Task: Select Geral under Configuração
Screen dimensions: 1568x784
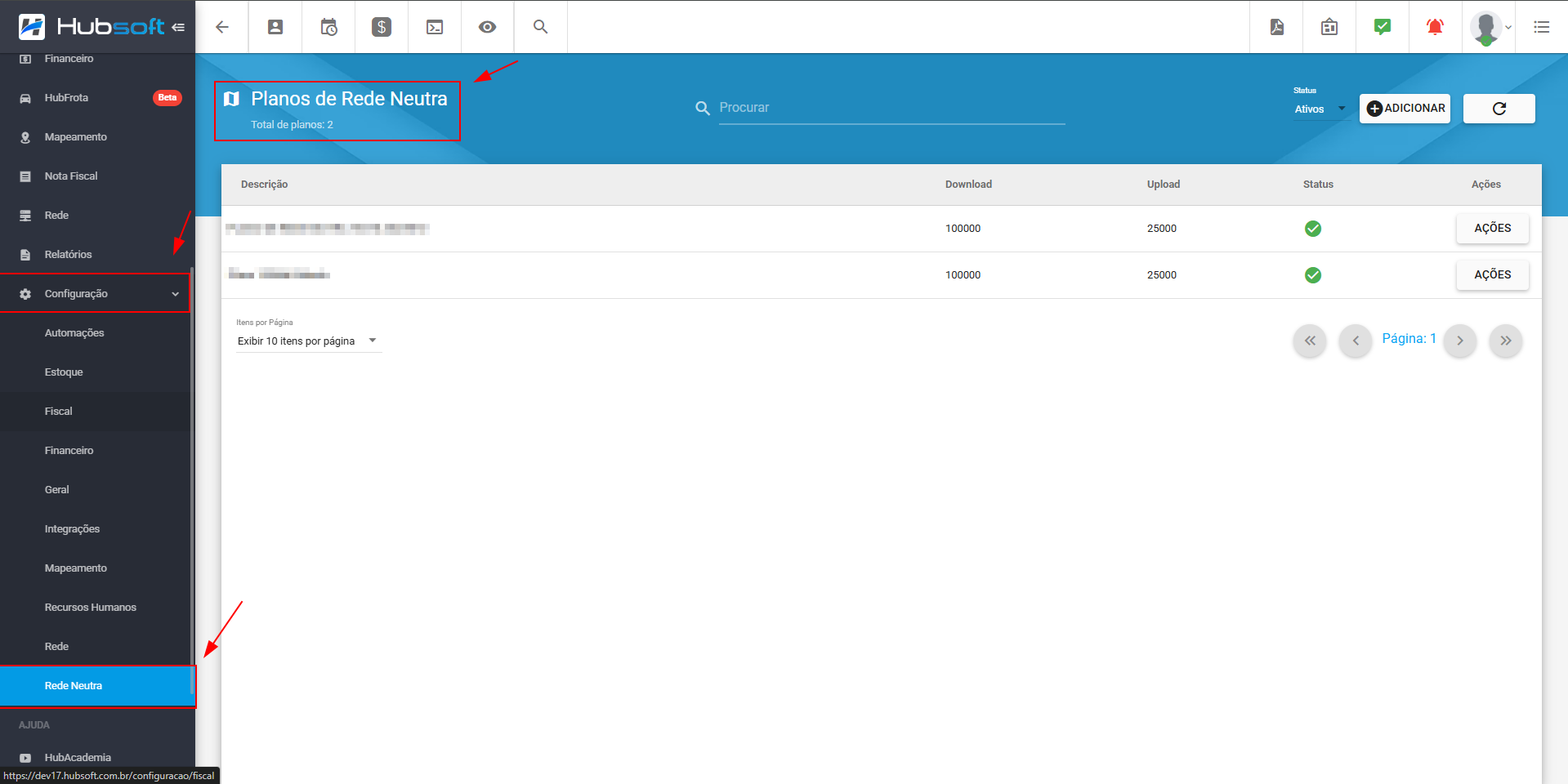Action: click(x=96, y=490)
